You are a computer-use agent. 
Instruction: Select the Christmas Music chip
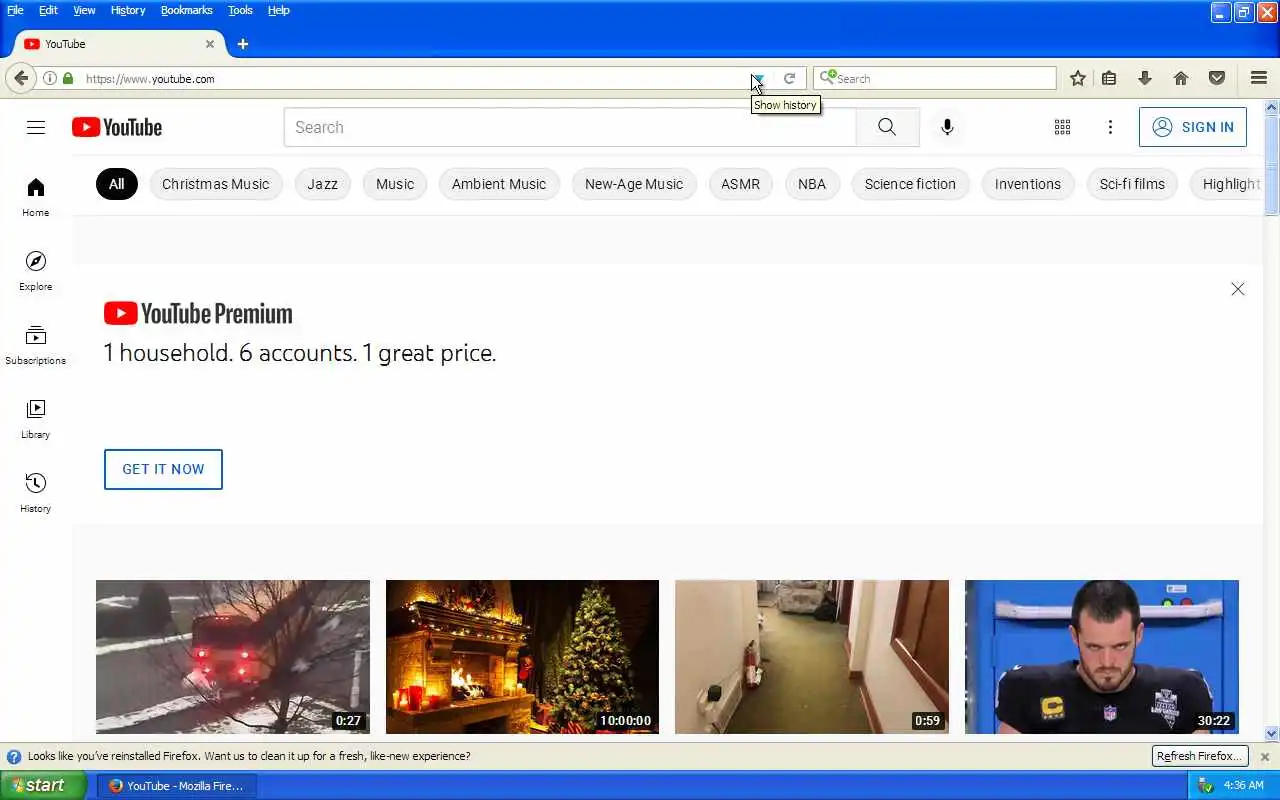pos(216,184)
